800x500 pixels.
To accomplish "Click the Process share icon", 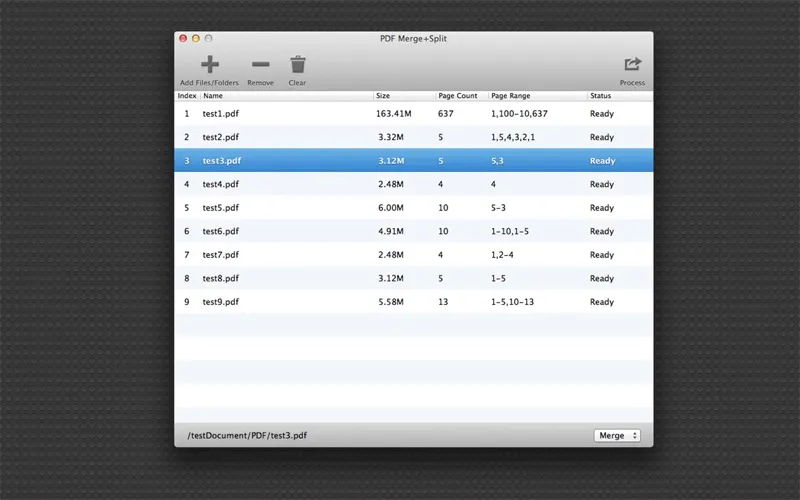I will click(632, 64).
